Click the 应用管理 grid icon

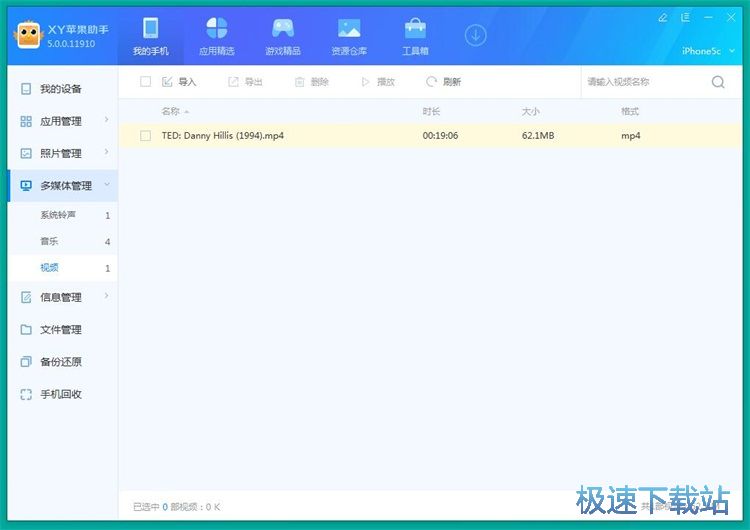(26, 121)
